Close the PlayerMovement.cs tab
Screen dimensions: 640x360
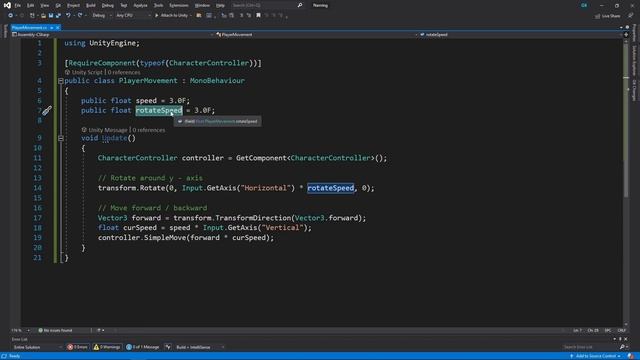point(58,27)
